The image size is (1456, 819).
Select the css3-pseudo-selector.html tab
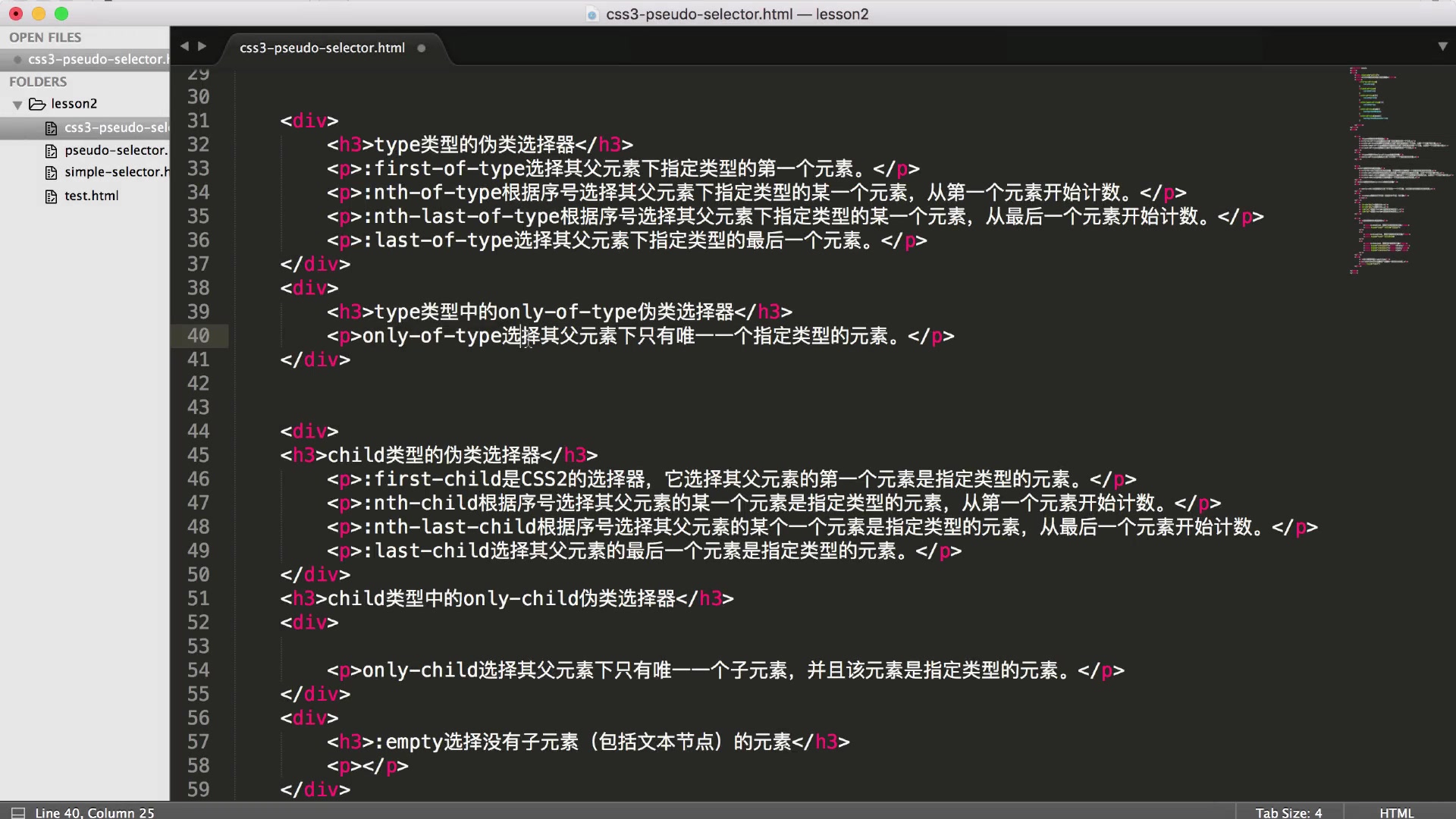322,48
